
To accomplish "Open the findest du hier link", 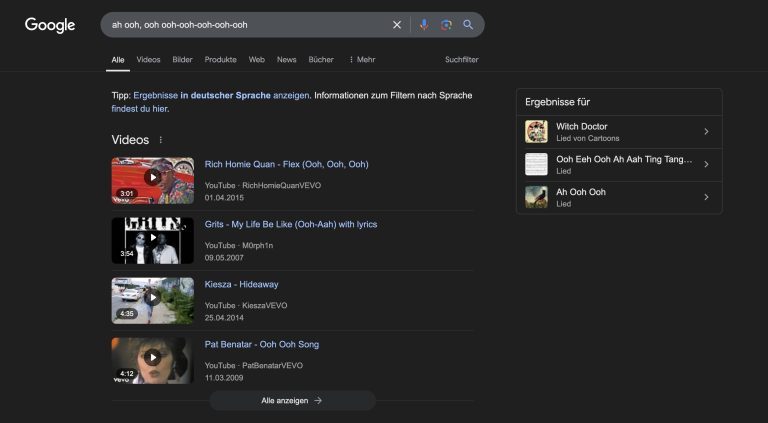I will (x=140, y=109).
